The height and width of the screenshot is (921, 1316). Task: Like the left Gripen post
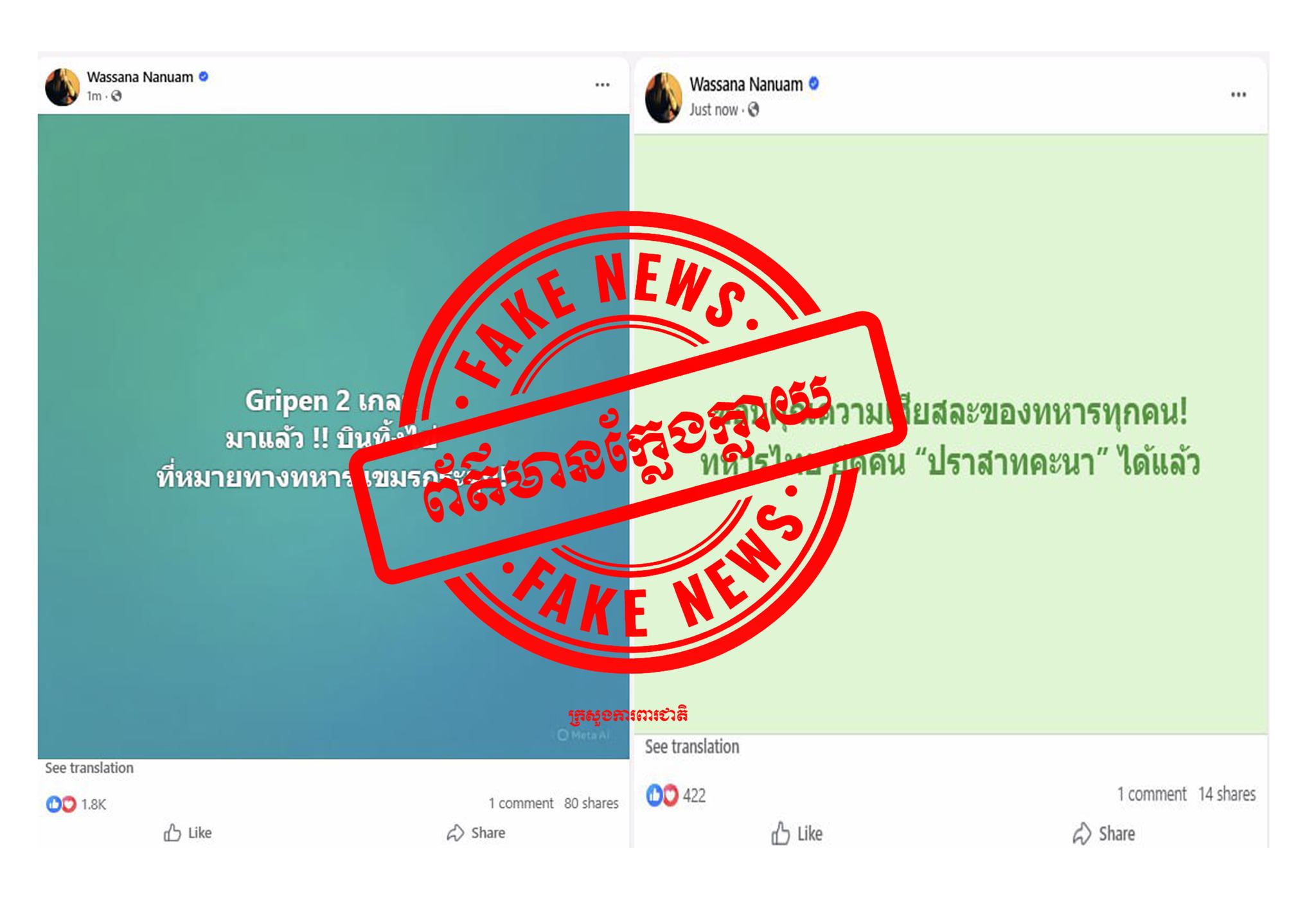pyautogui.click(x=188, y=833)
